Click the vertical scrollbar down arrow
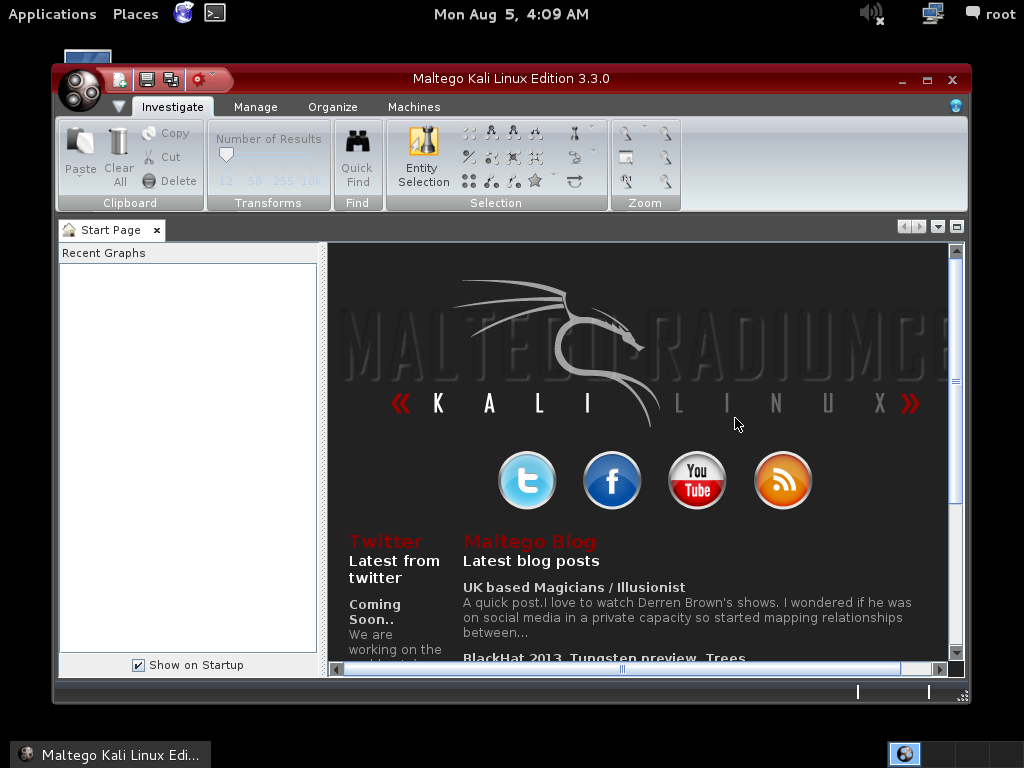Screen dimensions: 1024x768 click(956, 652)
